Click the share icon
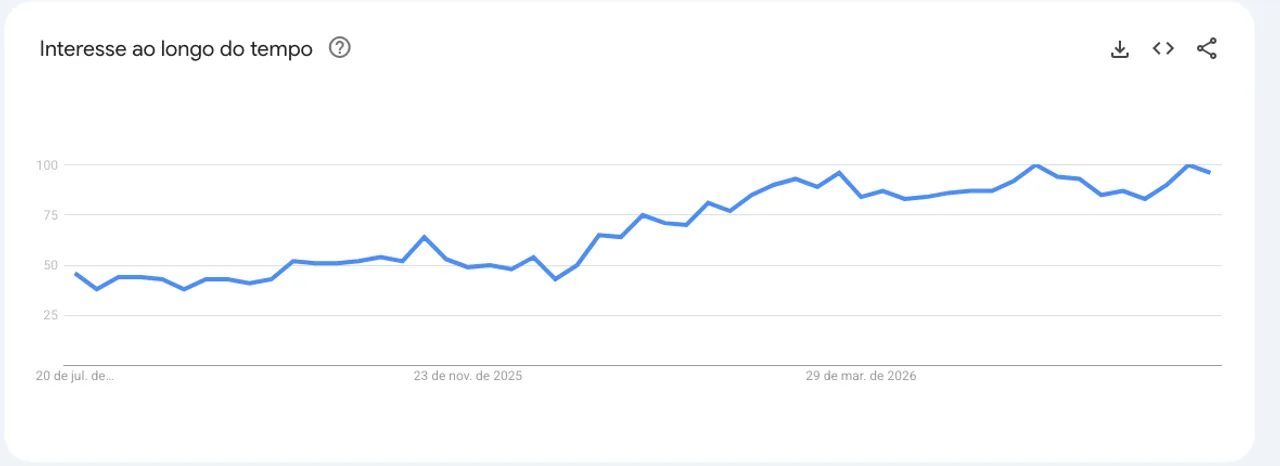This screenshot has height=466, width=1280. 1207,48
